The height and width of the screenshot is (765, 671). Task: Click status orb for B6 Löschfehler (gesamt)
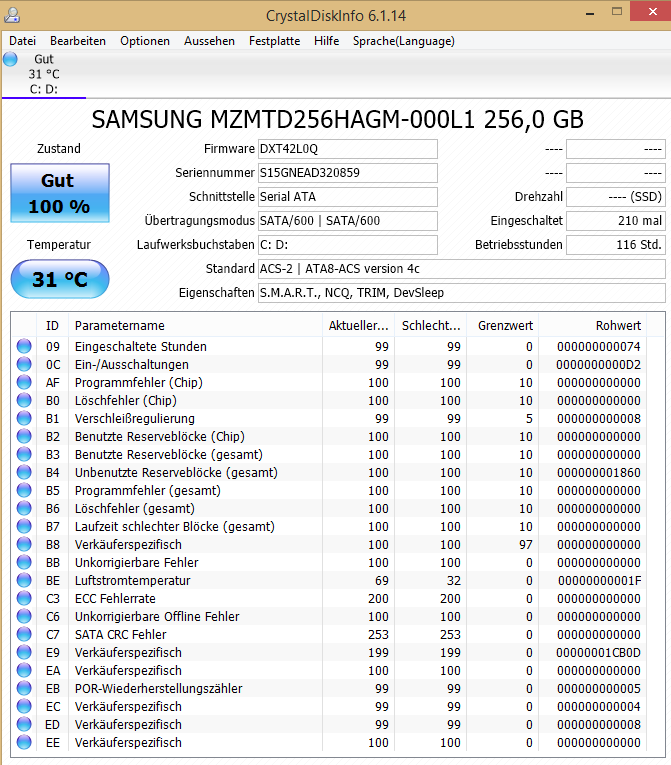pyautogui.click(x=24, y=508)
